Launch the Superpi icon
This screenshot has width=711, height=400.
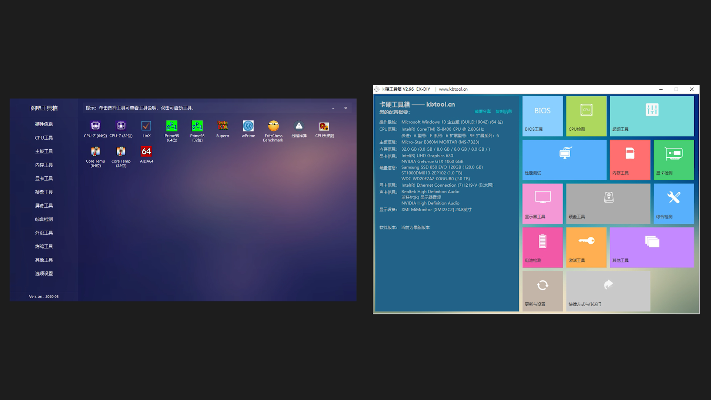point(223,127)
